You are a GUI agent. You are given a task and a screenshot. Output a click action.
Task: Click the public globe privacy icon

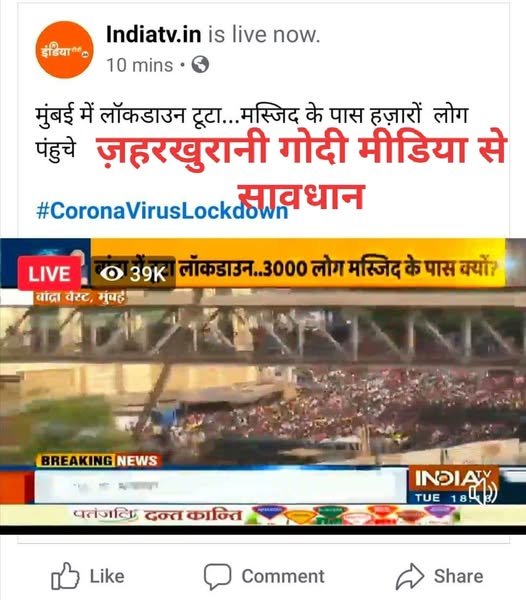[x=200, y=64]
